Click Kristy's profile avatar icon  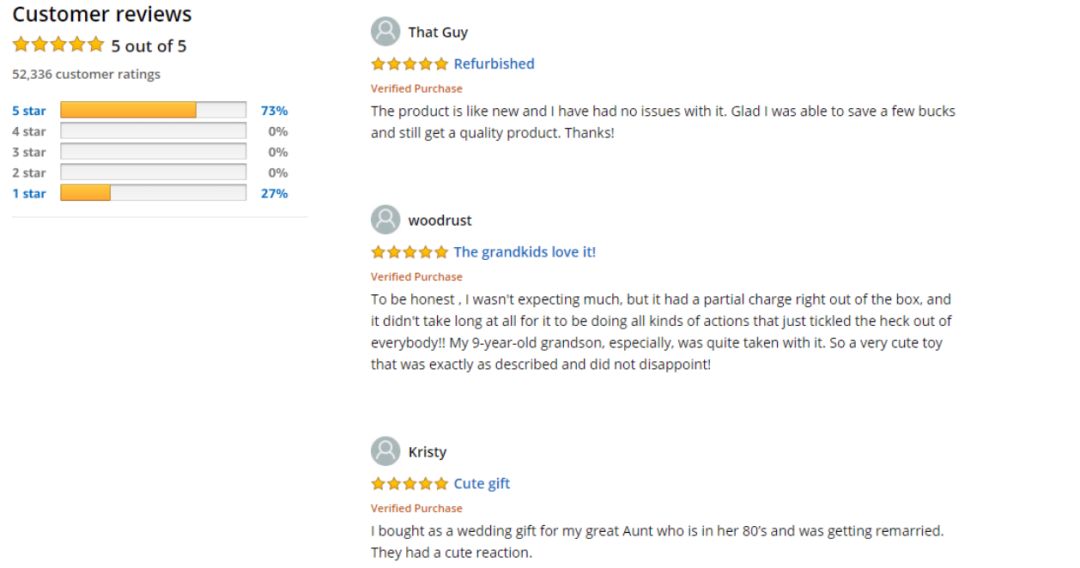coord(385,451)
